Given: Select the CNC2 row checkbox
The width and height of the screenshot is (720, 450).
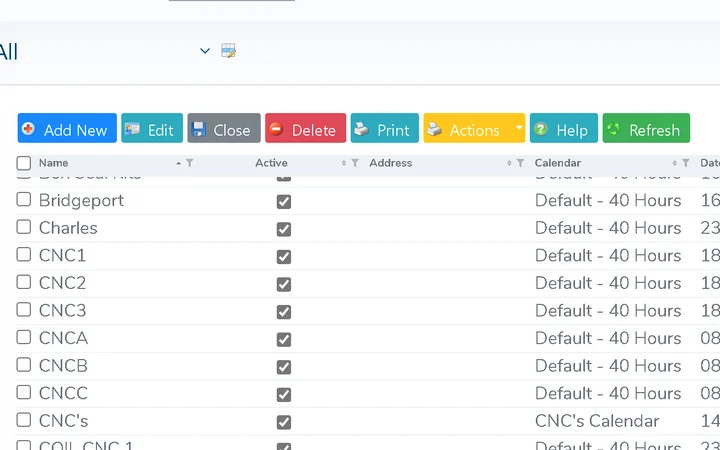Looking at the screenshot, I should (24, 282).
